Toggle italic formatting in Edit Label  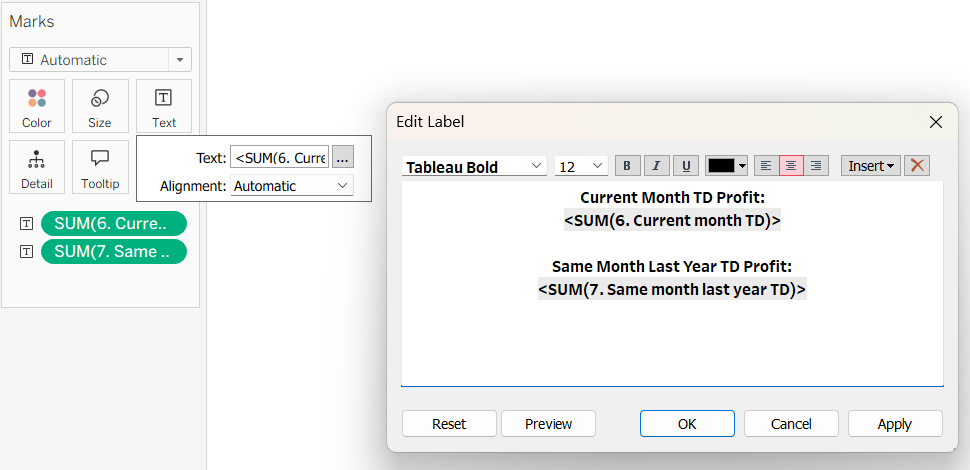click(656, 166)
